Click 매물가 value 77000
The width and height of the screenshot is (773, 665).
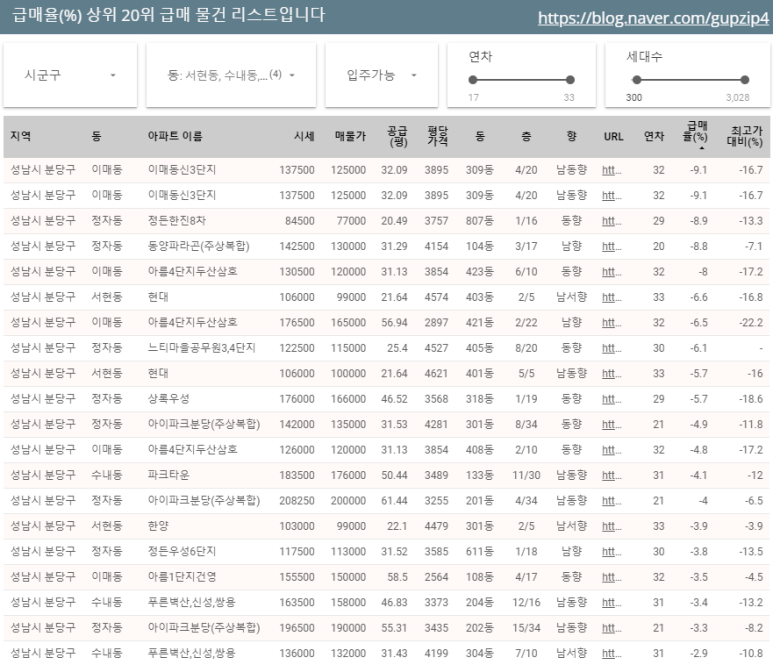pyautogui.click(x=351, y=221)
